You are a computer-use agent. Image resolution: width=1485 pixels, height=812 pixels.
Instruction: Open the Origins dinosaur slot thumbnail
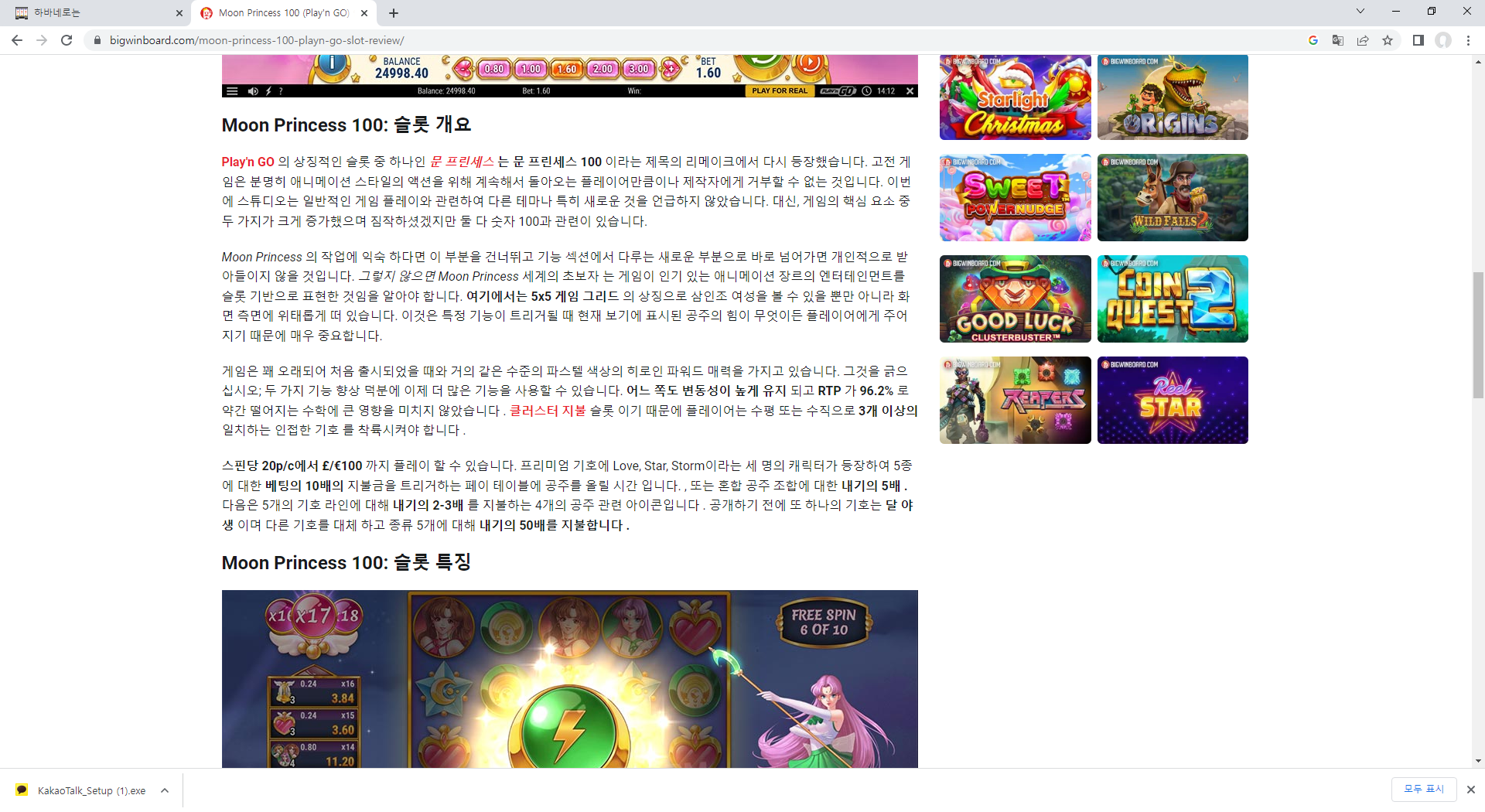click(x=1173, y=97)
